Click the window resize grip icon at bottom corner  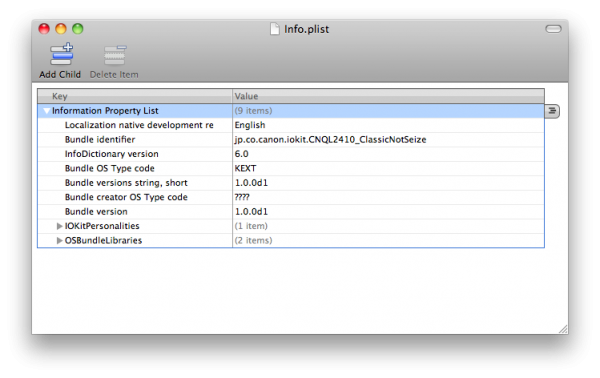(563, 329)
